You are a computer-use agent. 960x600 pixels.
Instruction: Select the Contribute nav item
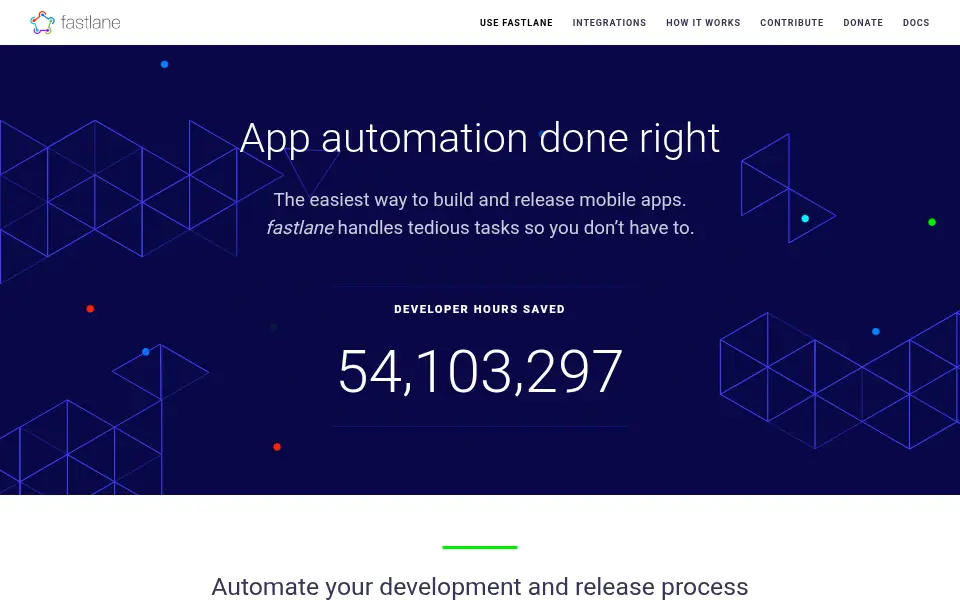(x=792, y=23)
